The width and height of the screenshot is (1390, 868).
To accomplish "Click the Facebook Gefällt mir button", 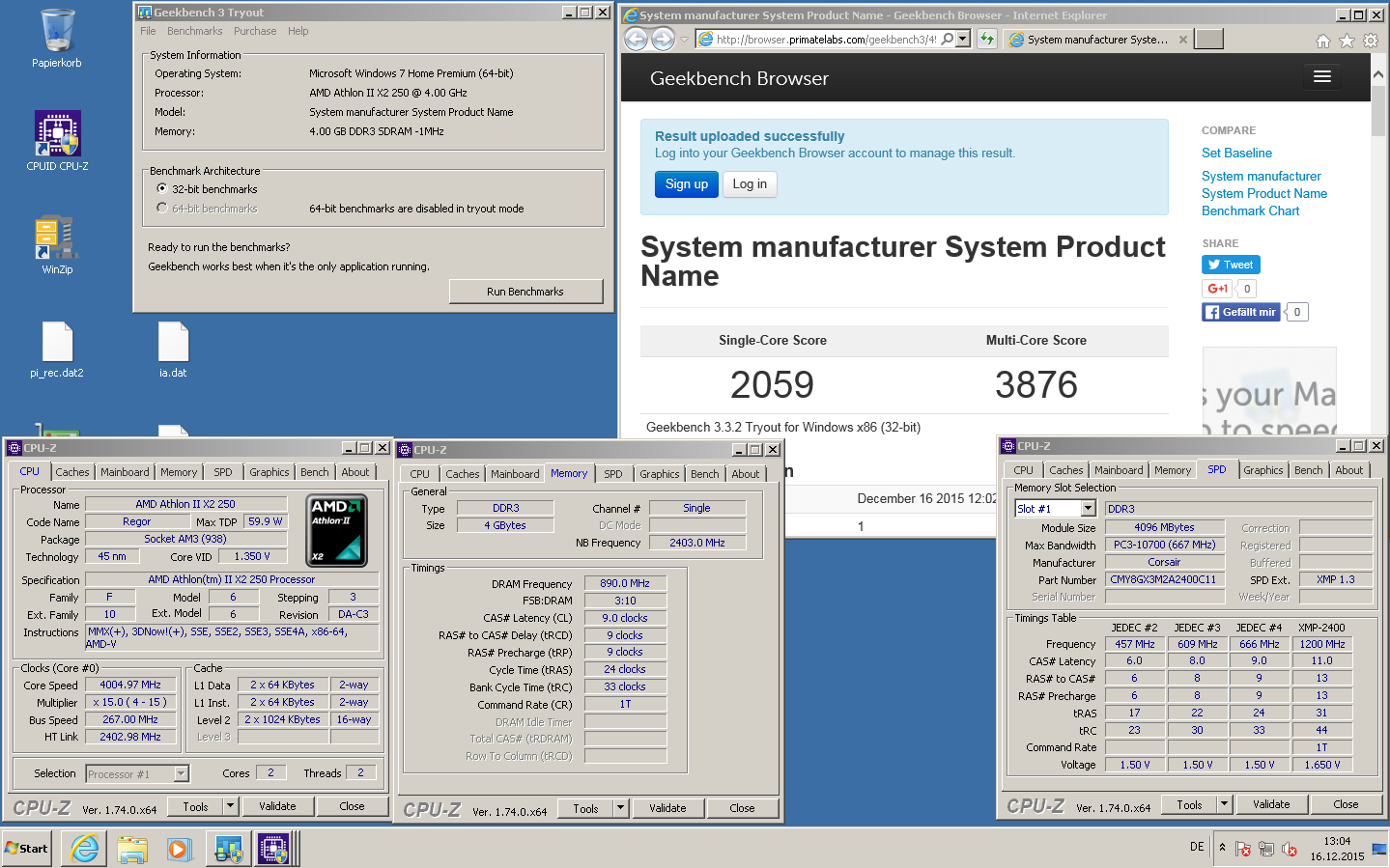I will (1240, 312).
